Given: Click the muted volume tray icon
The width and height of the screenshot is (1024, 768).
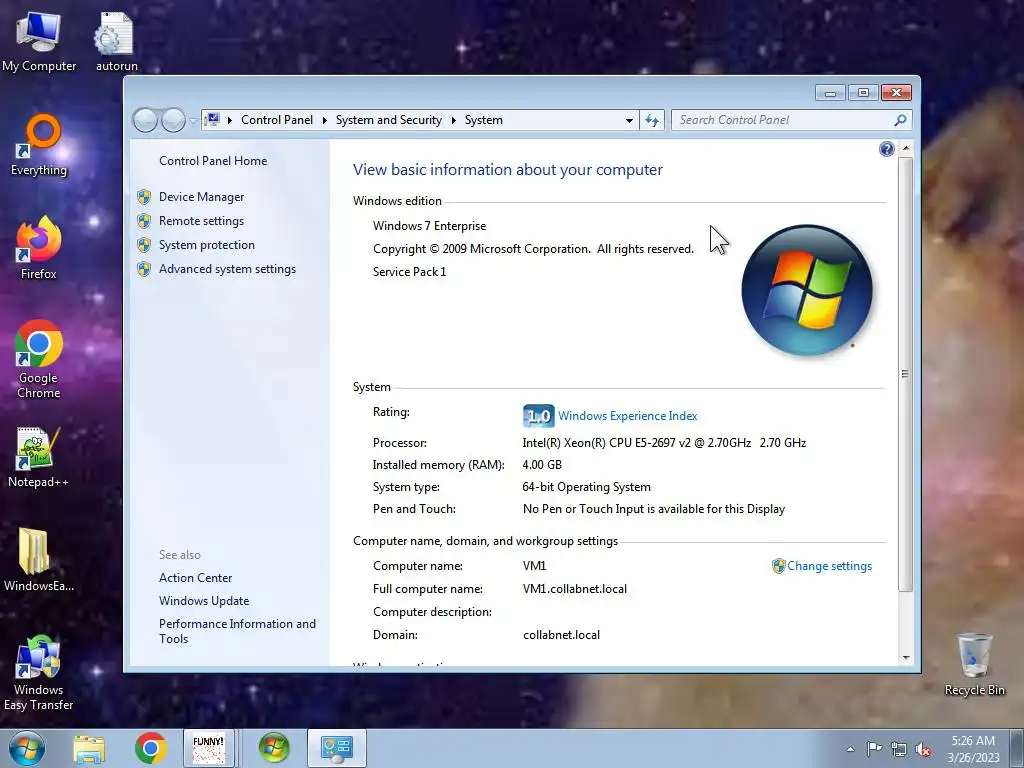Looking at the screenshot, I should (x=923, y=749).
